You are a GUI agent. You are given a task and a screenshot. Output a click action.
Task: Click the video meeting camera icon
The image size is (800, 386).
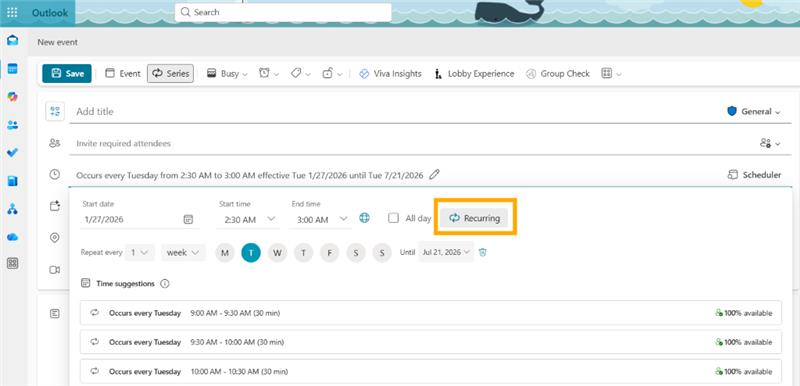[x=55, y=270]
